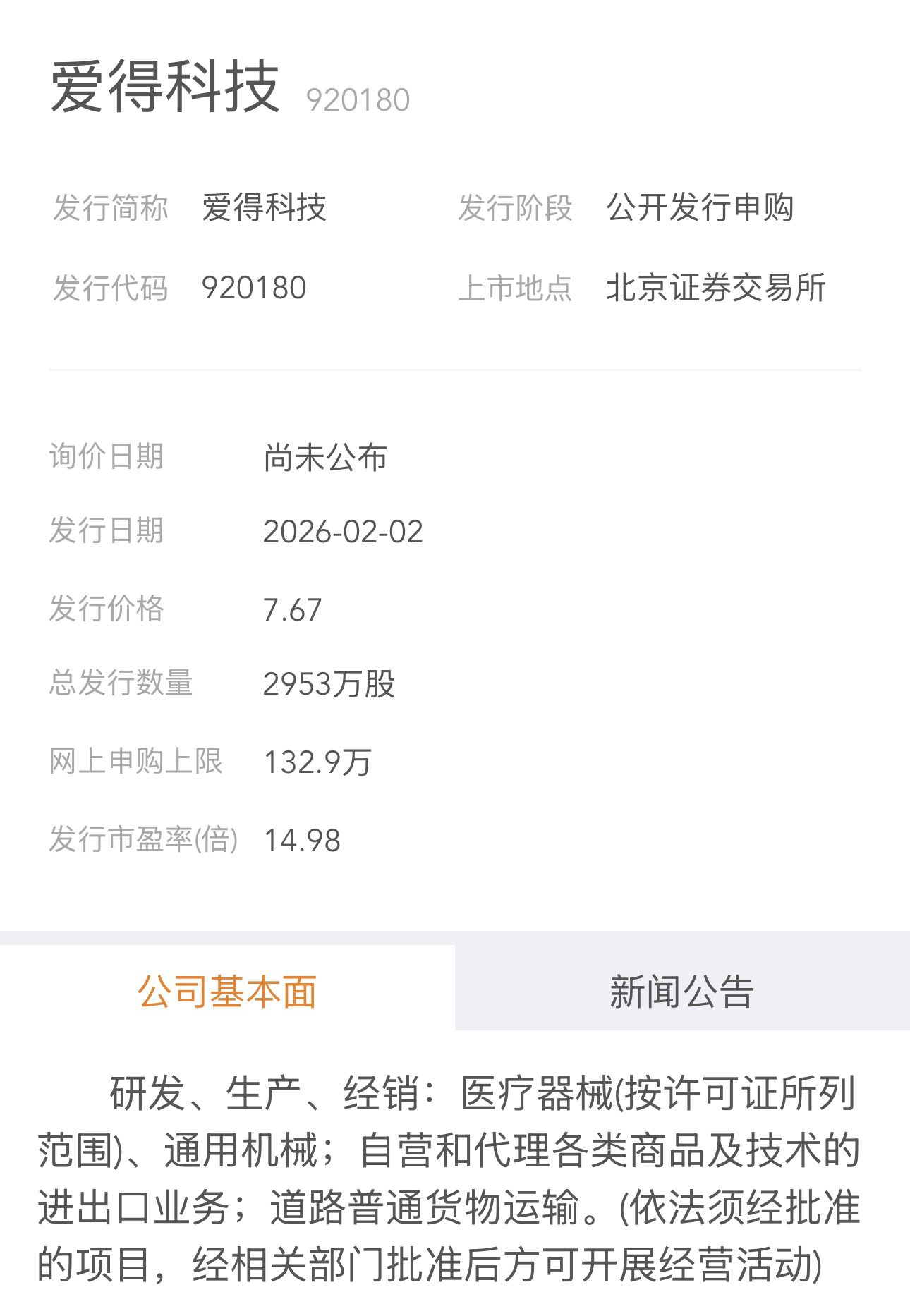
Task: Click the 发行代码 value 920180
Action: click(x=254, y=288)
